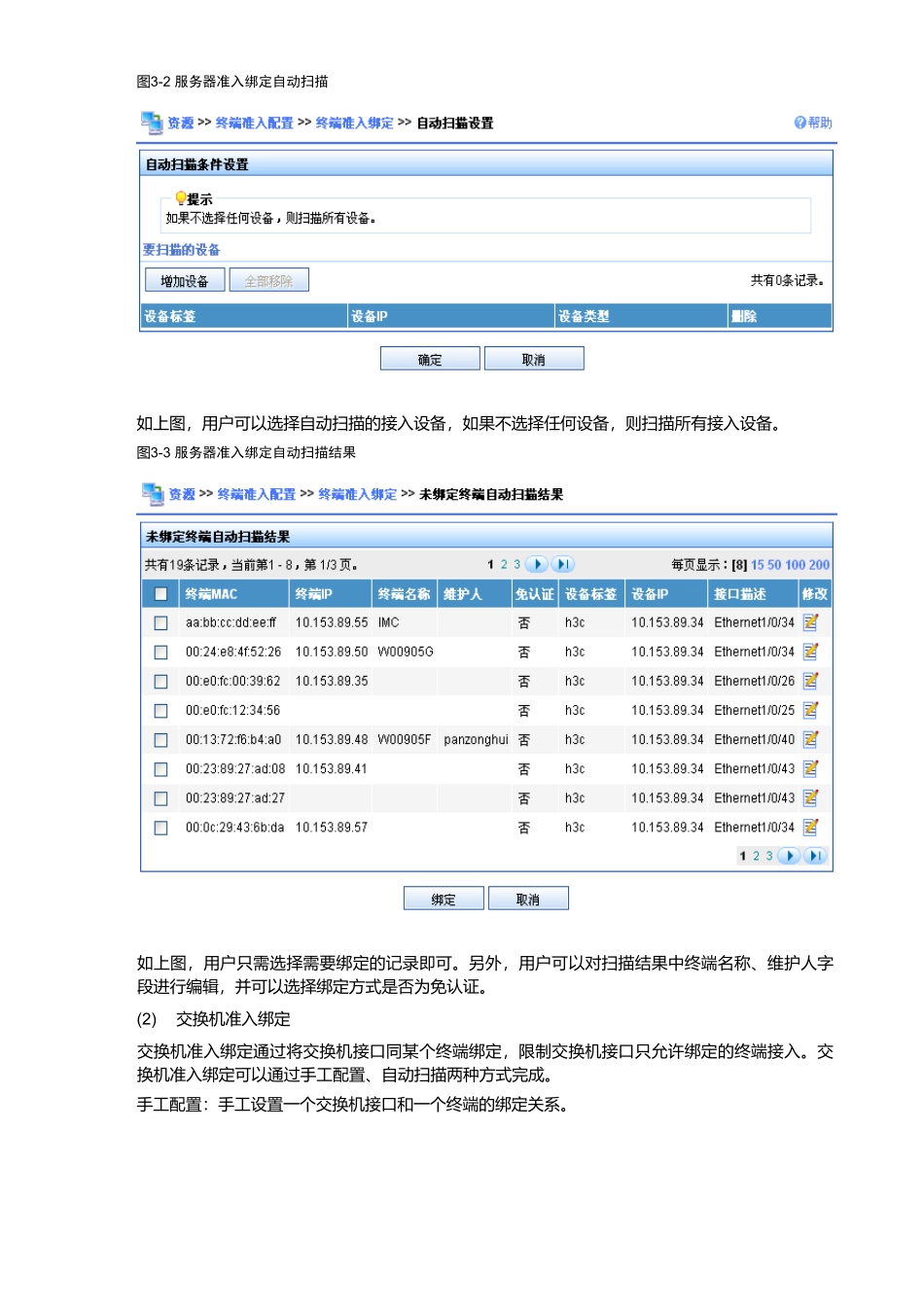Click the 接口描述 column header
Viewport: 924px width, 1307px height.
(739, 594)
